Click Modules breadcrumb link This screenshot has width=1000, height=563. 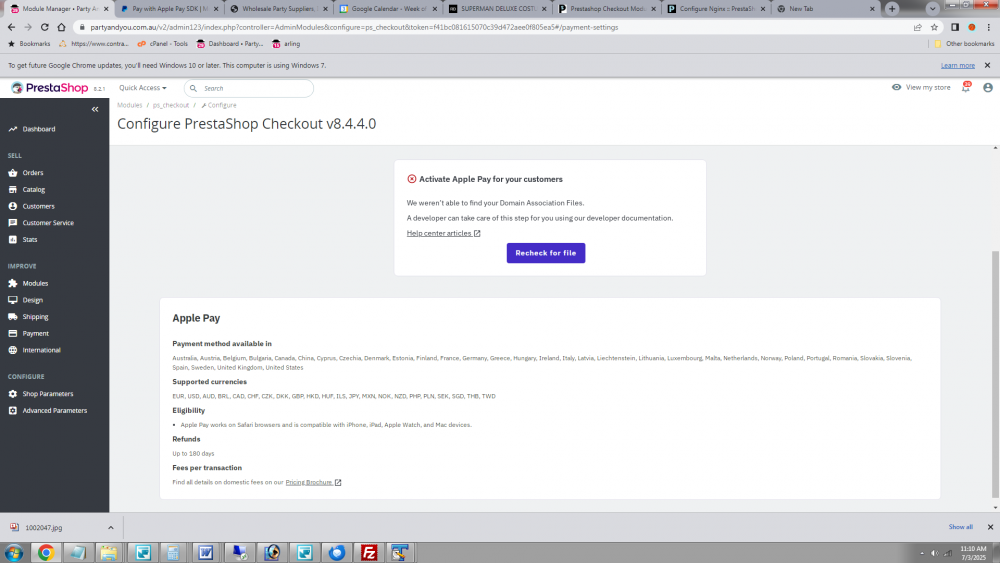tap(129, 105)
